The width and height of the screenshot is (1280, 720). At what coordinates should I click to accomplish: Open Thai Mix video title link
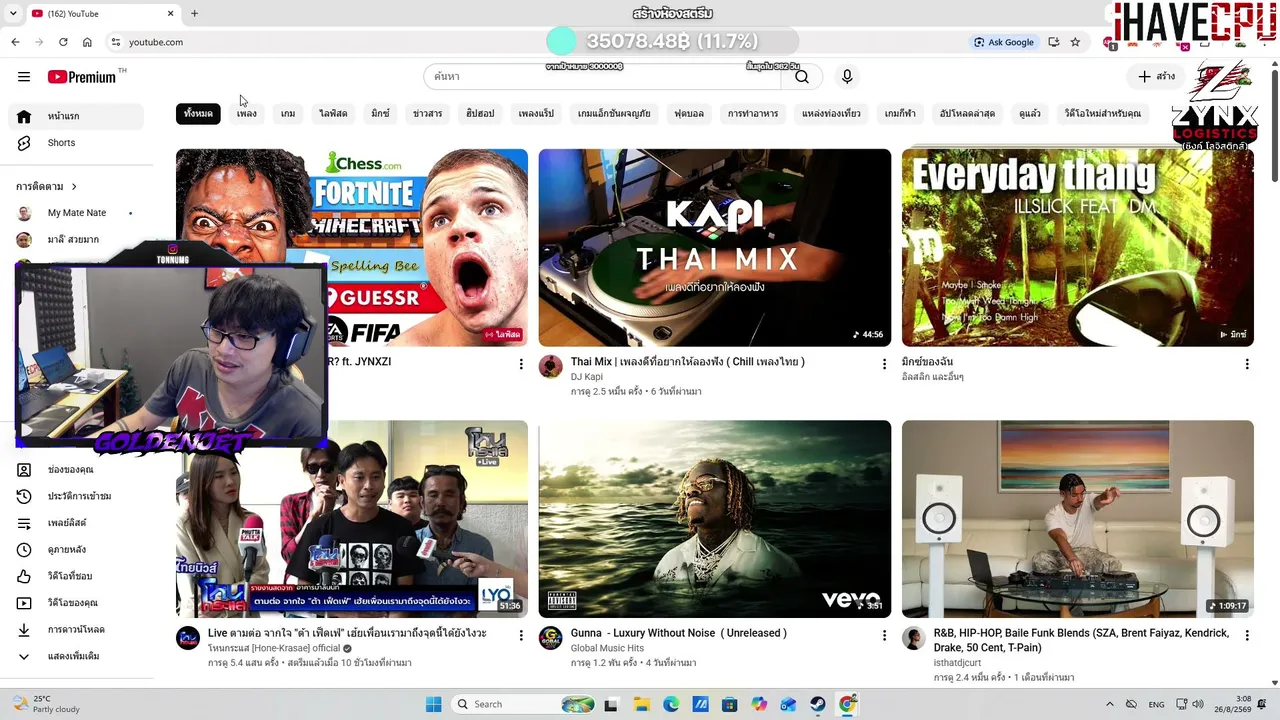pos(688,362)
